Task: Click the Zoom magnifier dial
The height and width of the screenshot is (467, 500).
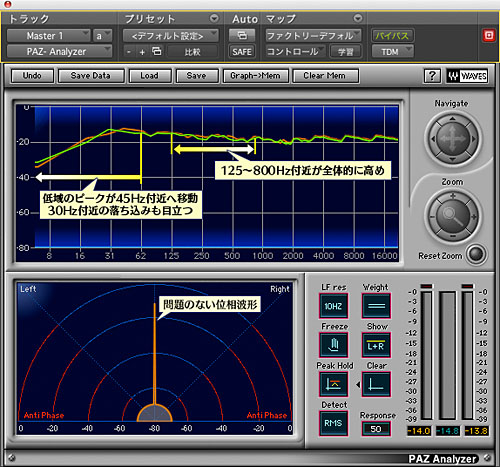Action: (452, 217)
